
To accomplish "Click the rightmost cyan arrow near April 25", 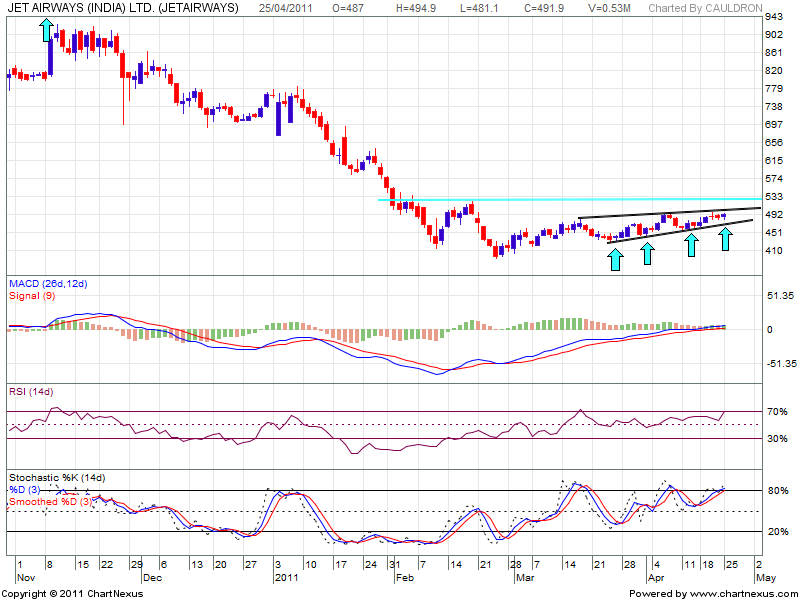I will coord(727,238).
